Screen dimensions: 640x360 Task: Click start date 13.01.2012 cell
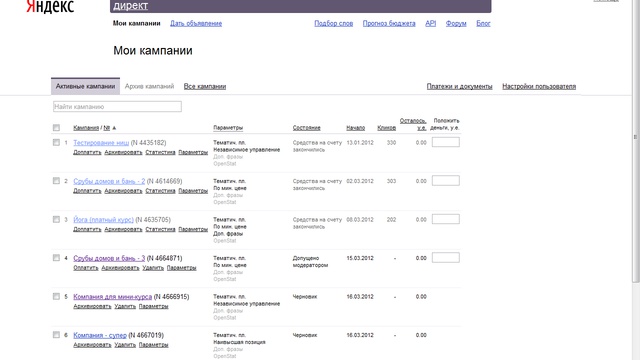click(x=360, y=142)
